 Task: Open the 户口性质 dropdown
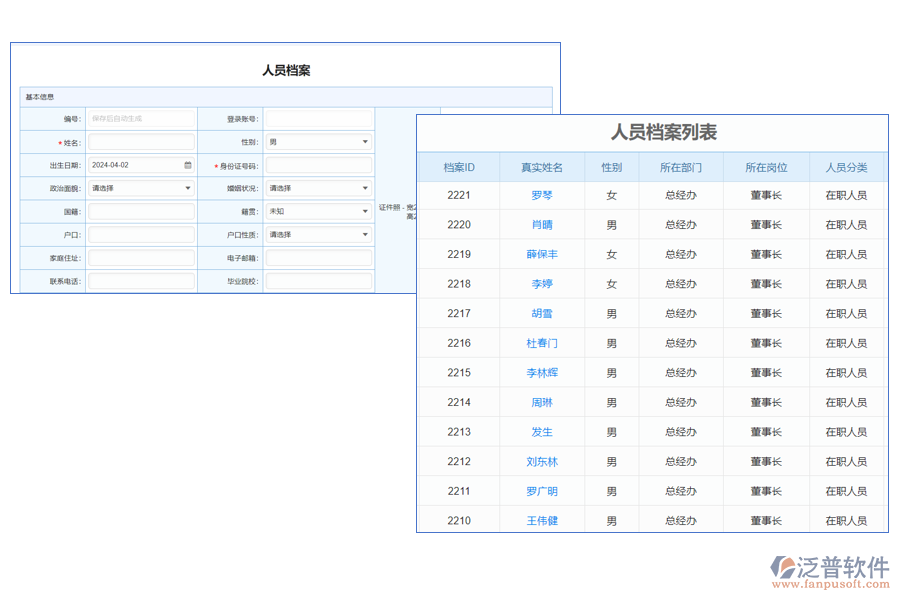click(366, 234)
